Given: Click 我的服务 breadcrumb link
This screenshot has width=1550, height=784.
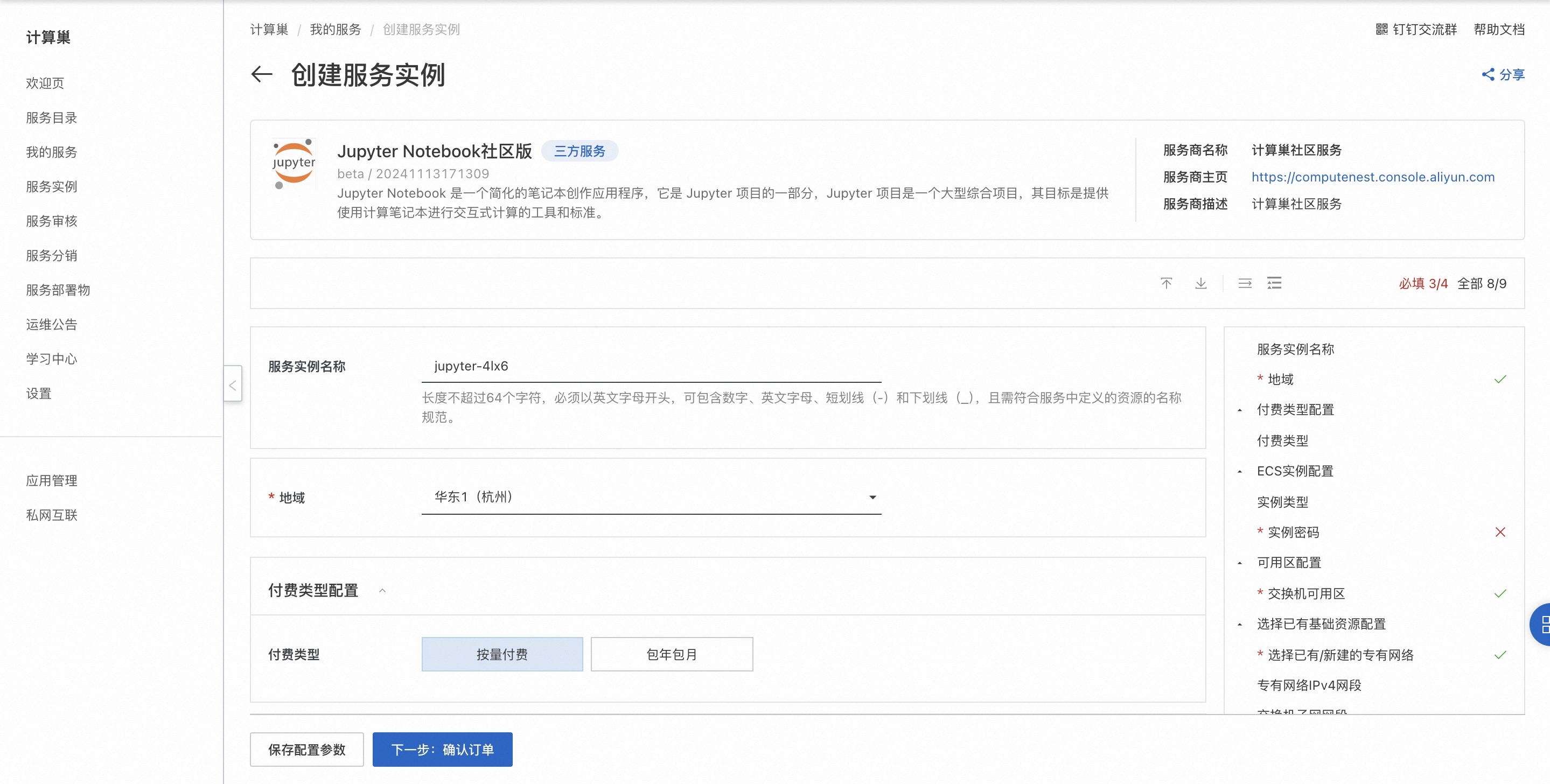Looking at the screenshot, I should tap(335, 30).
